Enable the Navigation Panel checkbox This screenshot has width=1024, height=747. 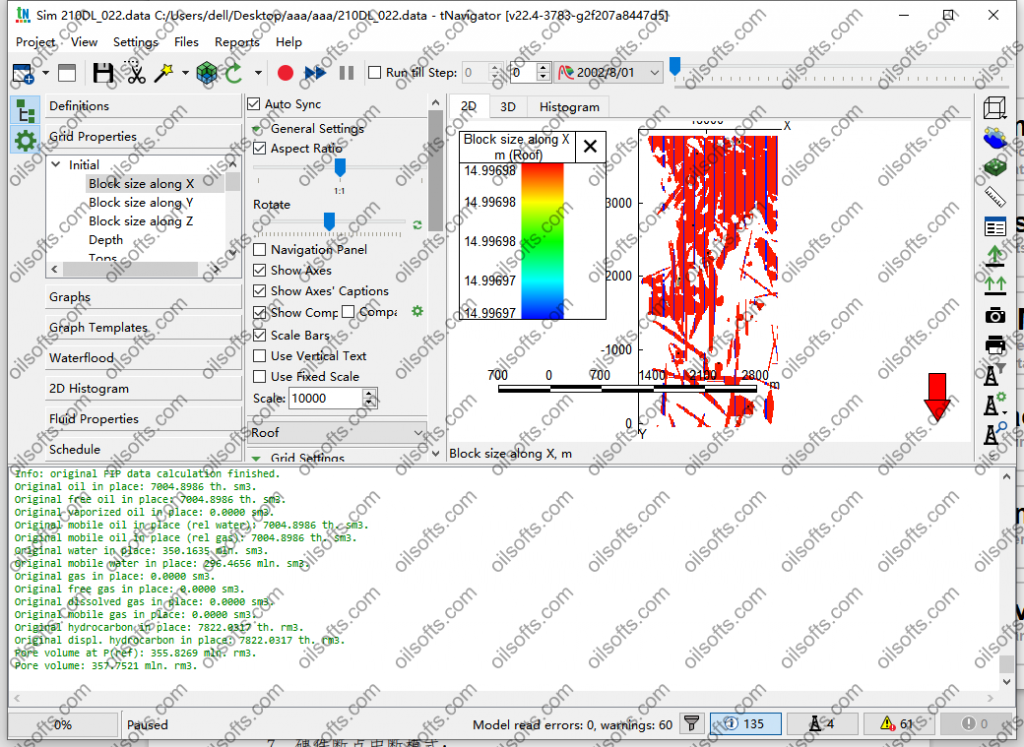coord(259,249)
